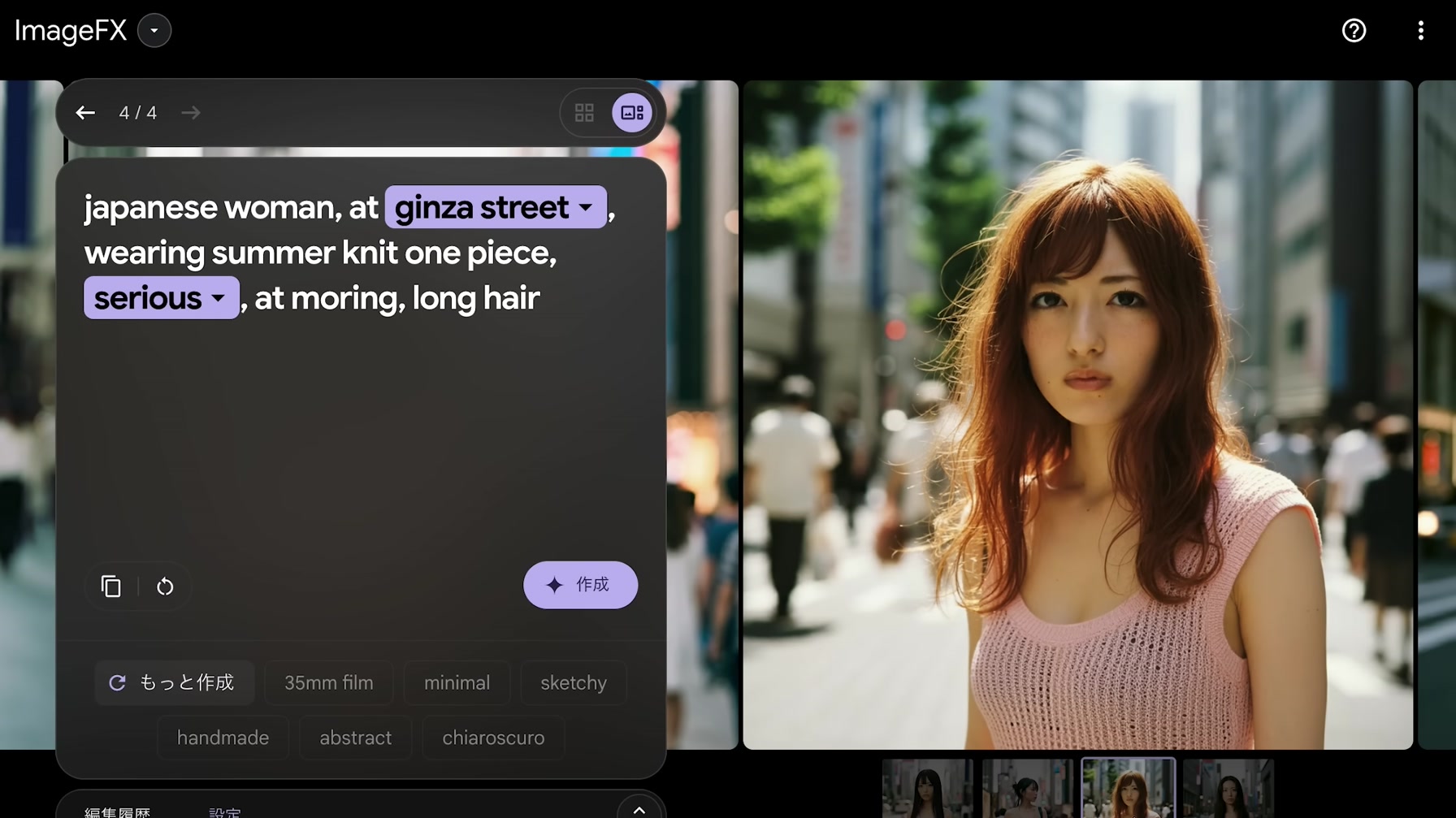Expand the bottom panel with the chevron
1456x818 pixels.
click(x=639, y=809)
